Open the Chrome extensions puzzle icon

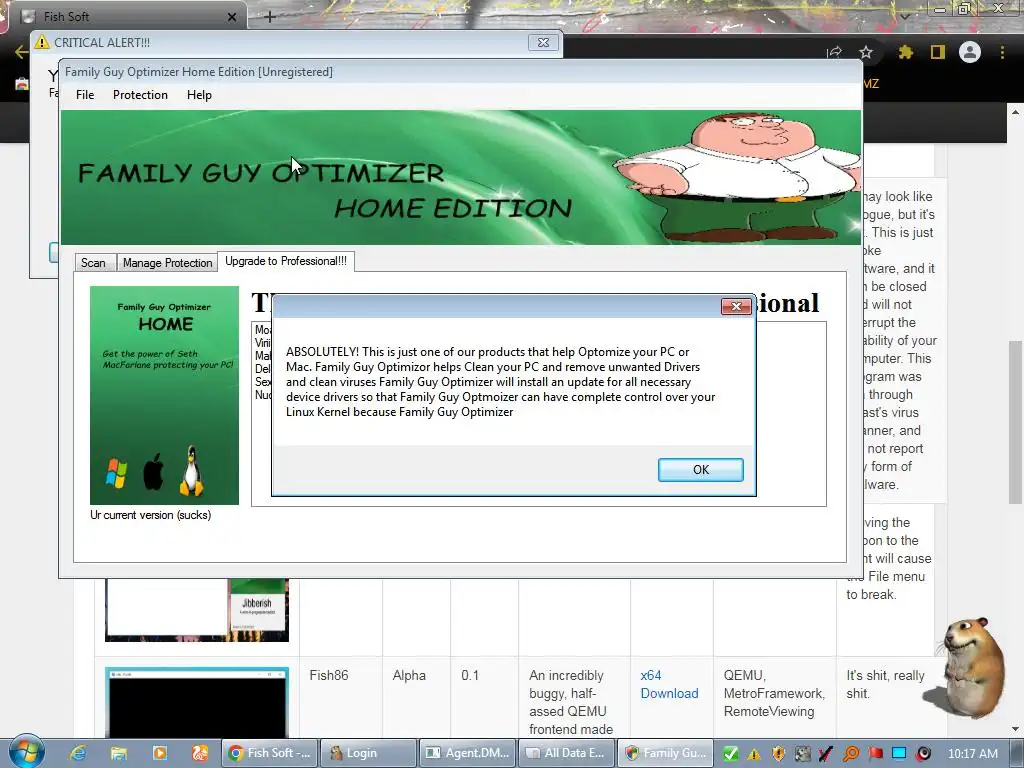tap(906, 52)
